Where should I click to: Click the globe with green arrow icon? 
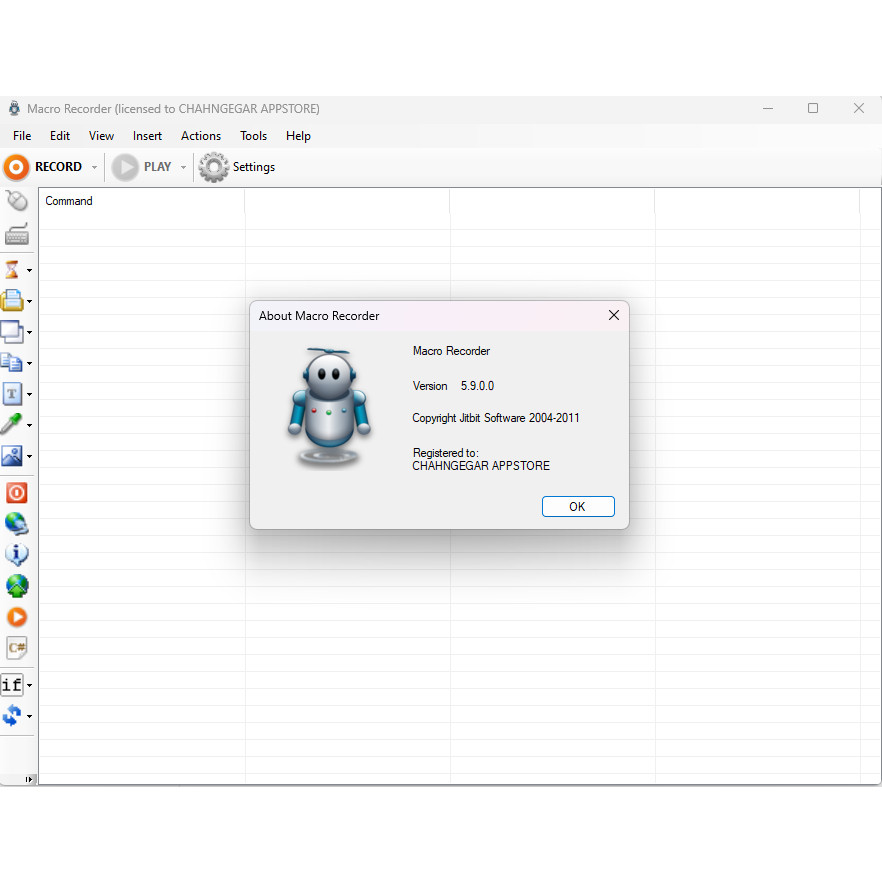16,586
